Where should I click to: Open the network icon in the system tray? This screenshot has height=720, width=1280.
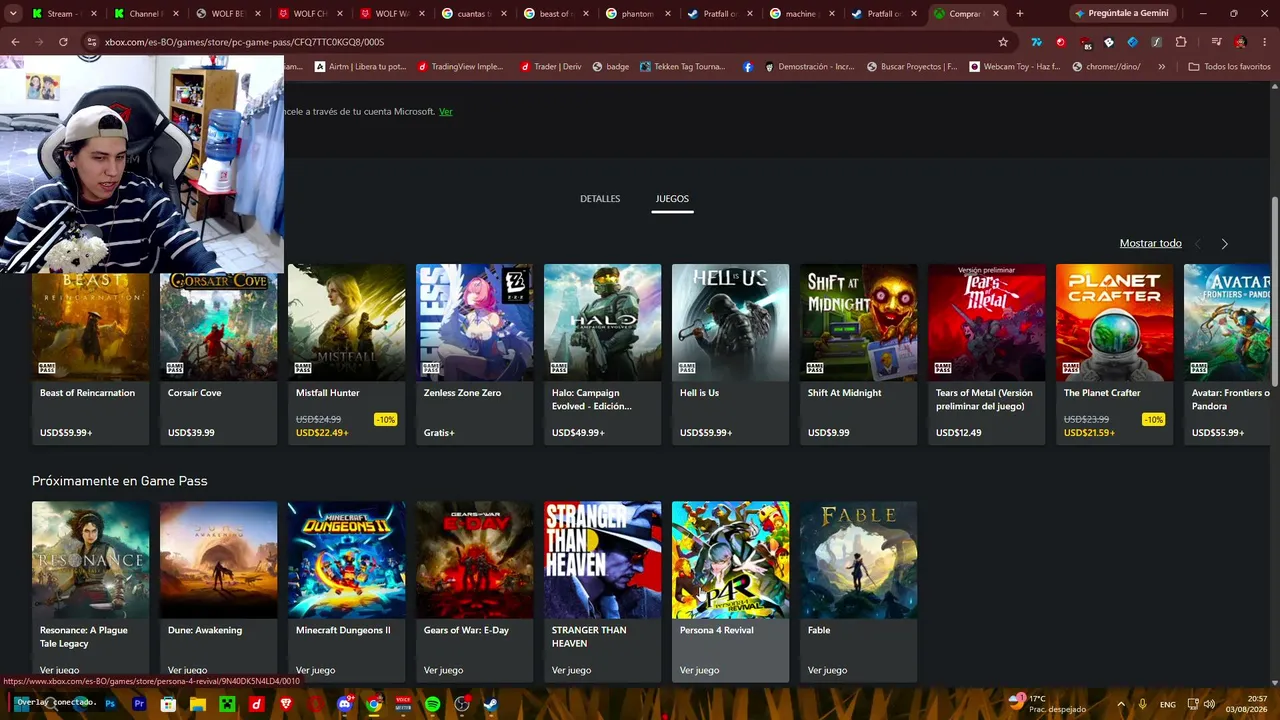[x=1193, y=704]
